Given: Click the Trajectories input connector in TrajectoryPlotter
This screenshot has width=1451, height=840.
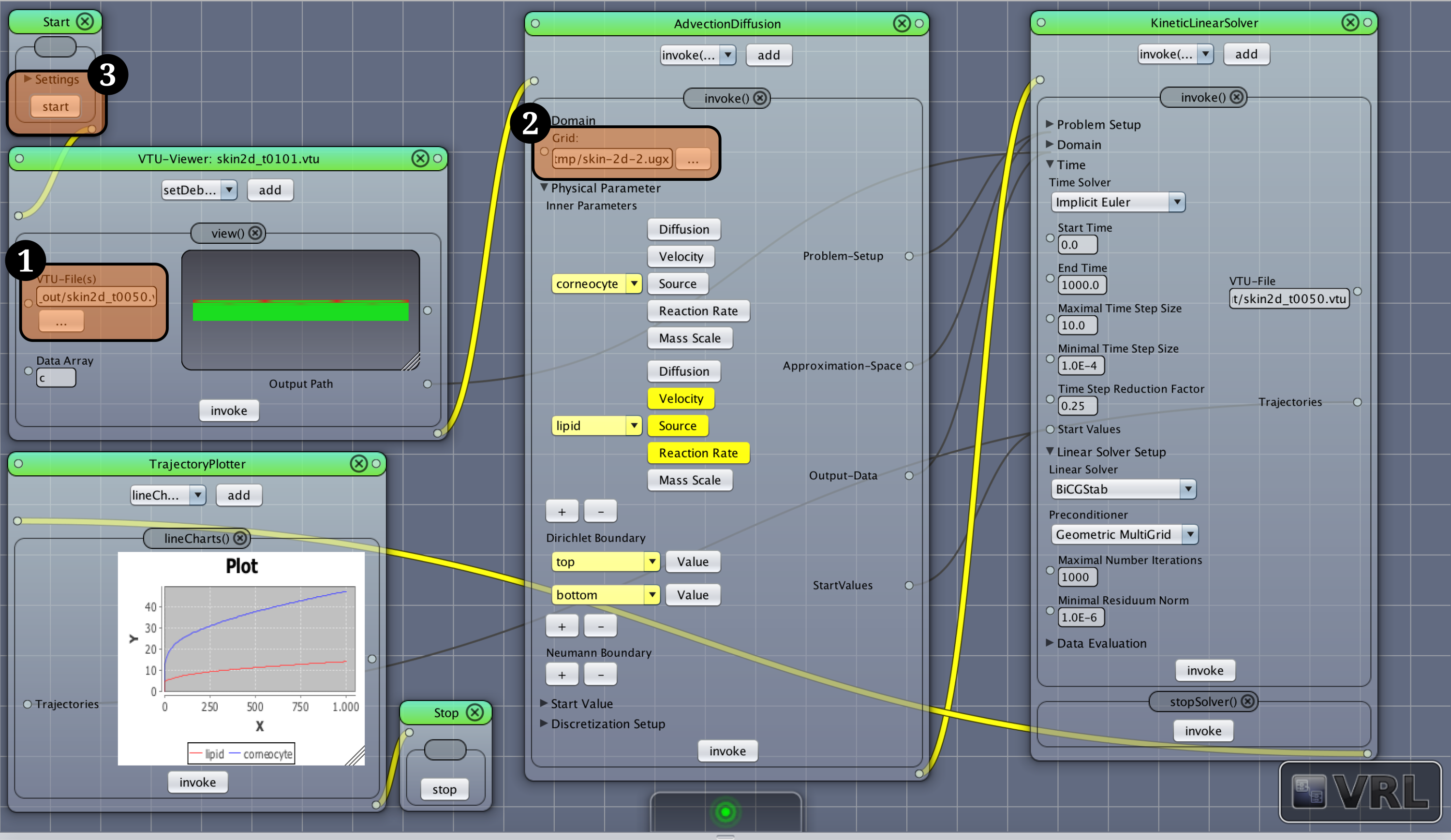Looking at the screenshot, I should tap(27, 704).
